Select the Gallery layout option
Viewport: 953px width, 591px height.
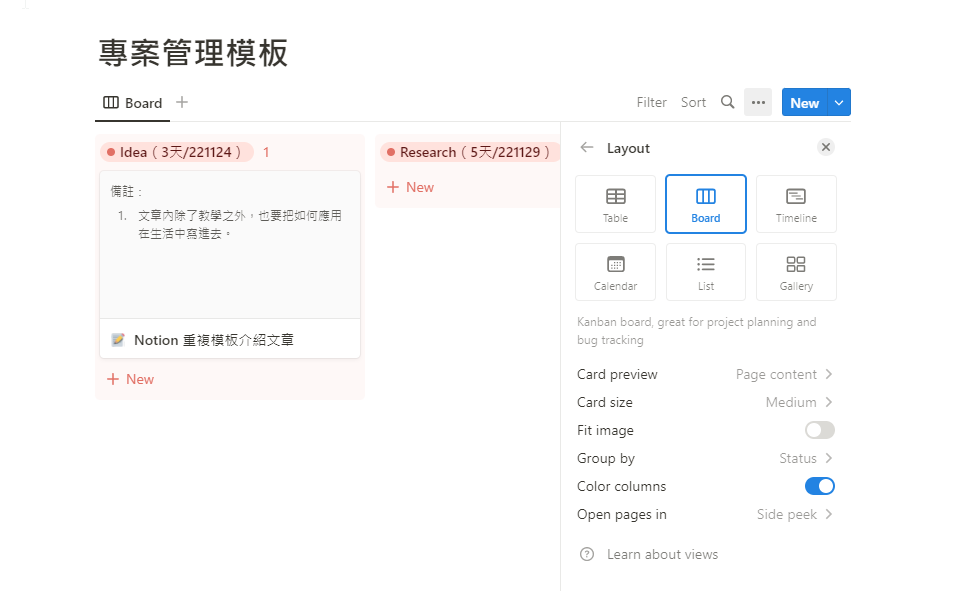point(796,272)
